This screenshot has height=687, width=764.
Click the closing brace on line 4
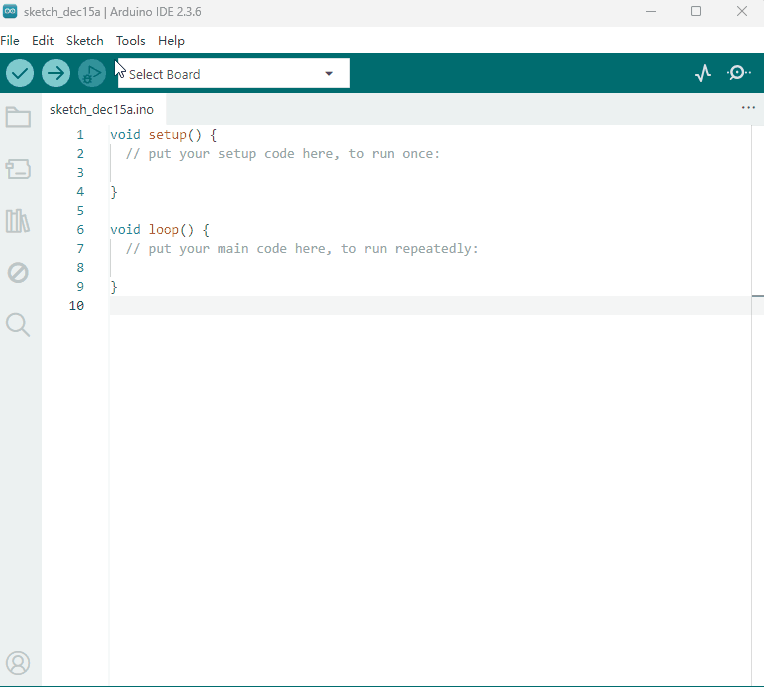114,192
